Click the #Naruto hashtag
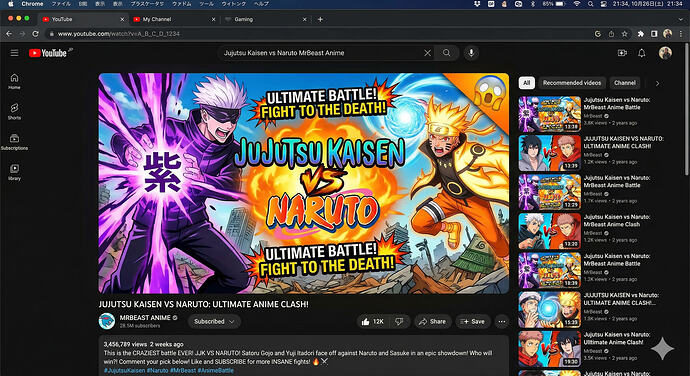The height and width of the screenshot is (376, 690). [158, 370]
